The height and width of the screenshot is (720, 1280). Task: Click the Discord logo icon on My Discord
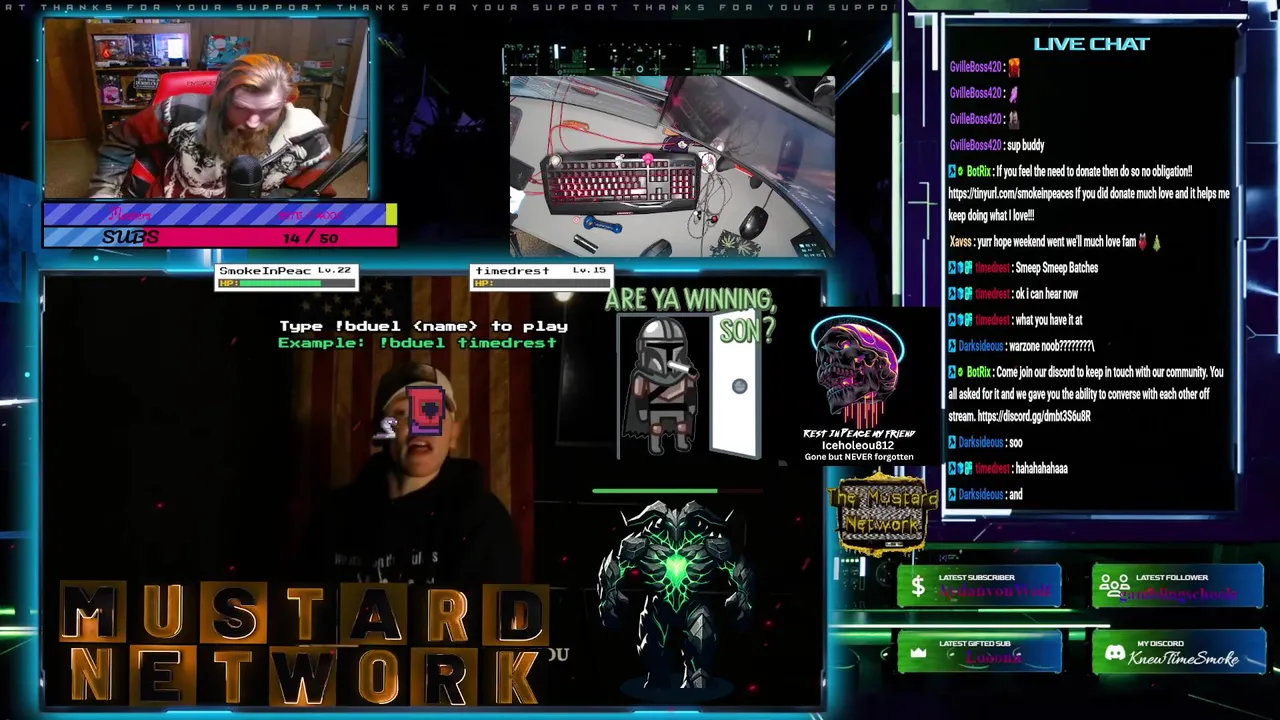click(1114, 654)
